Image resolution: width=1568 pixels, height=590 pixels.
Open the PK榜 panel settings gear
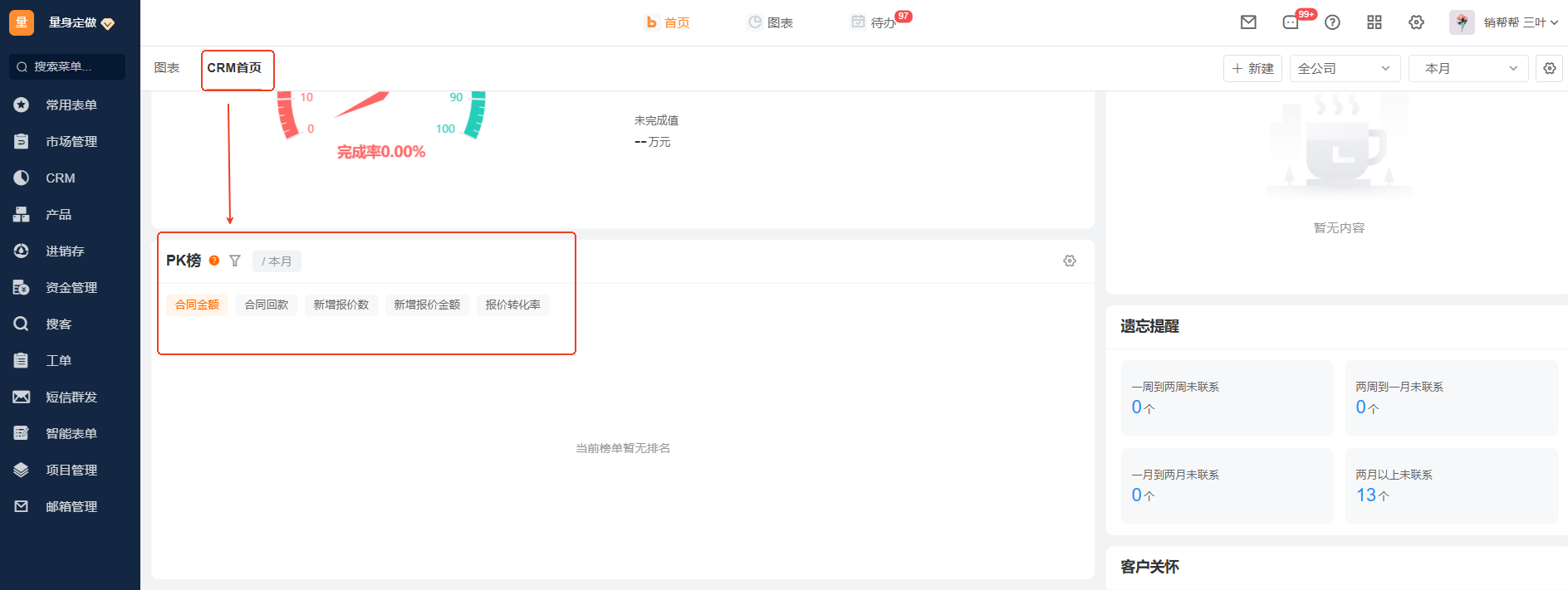coord(1070,261)
